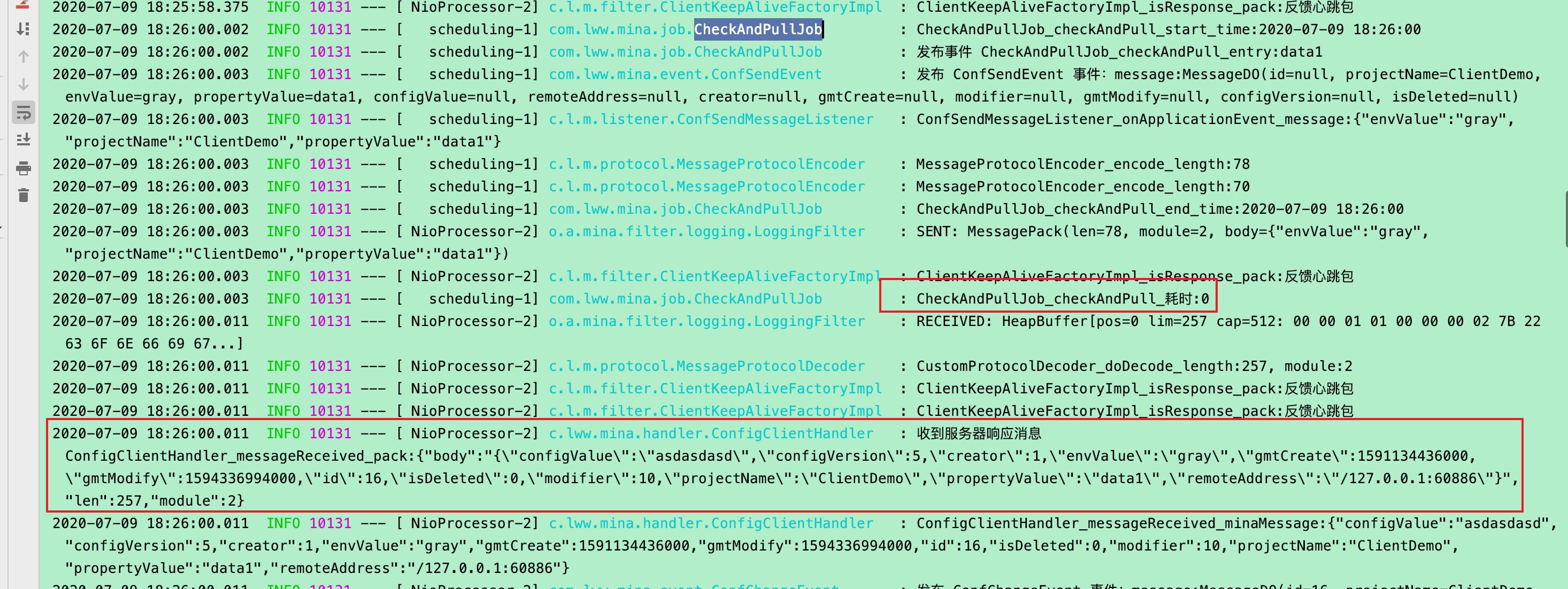The image size is (1568, 589).
Task: Go to next stack trace down arrow
Action: pos(23,84)
